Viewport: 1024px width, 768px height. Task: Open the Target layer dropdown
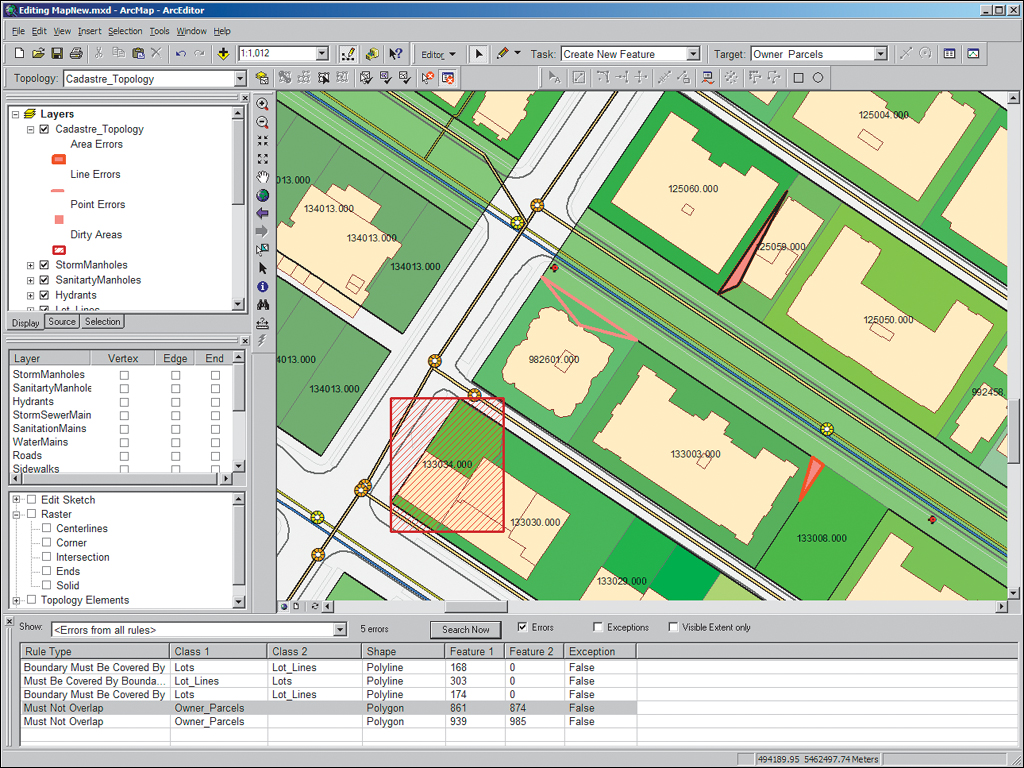point(880,54)
